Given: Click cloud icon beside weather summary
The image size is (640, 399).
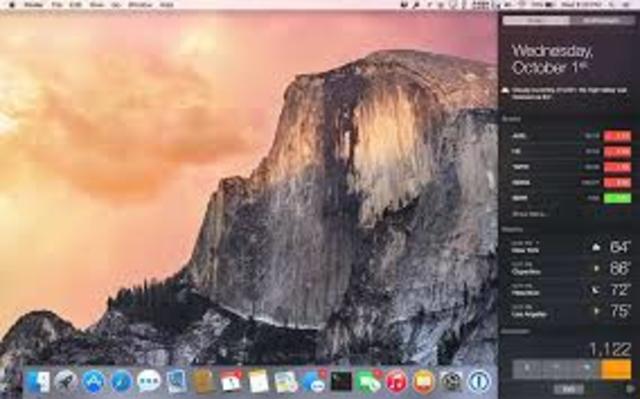Looking at the screenshot, I should coord(505,90).
